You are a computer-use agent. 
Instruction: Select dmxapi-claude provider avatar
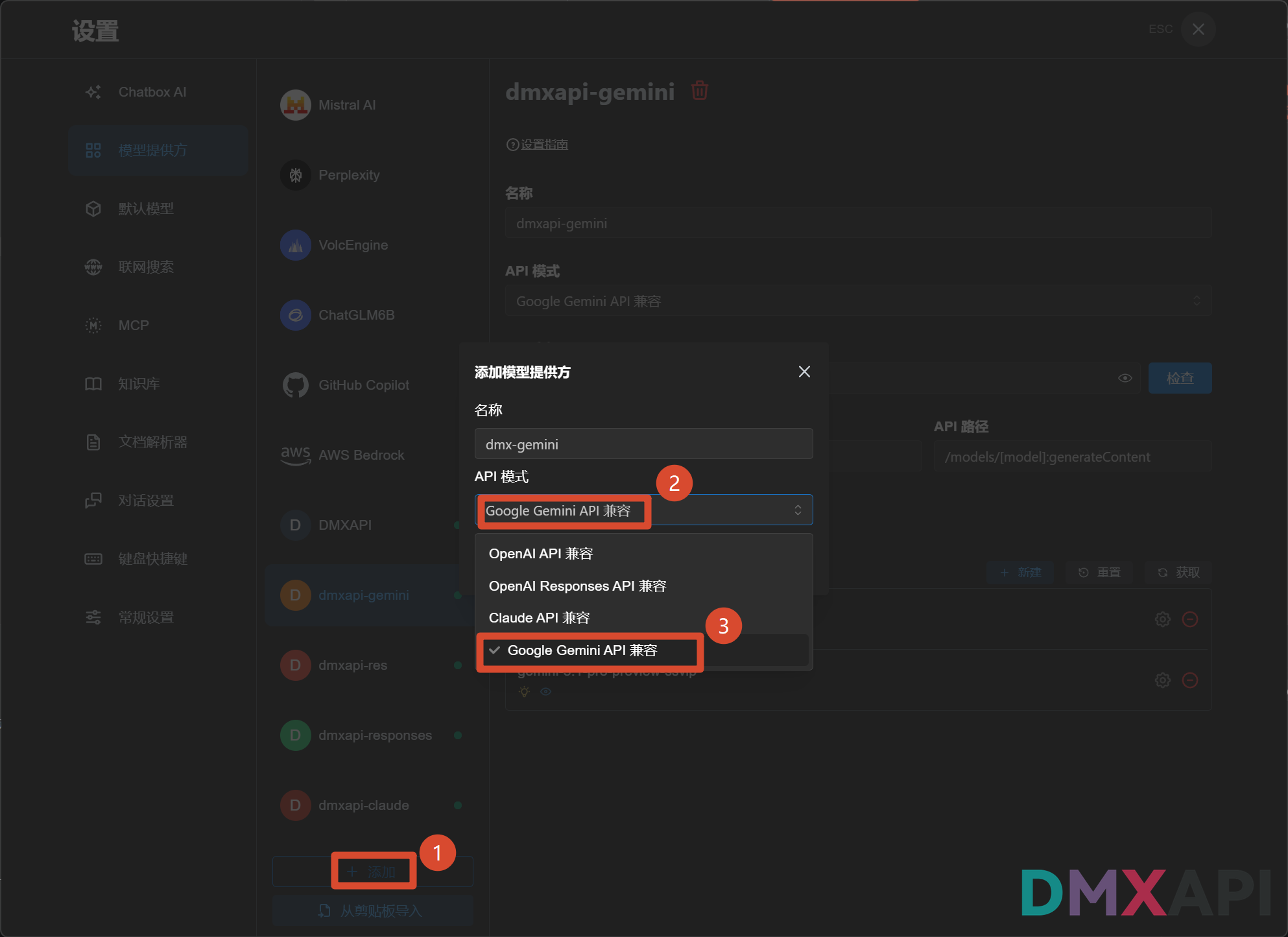(296, 805)
